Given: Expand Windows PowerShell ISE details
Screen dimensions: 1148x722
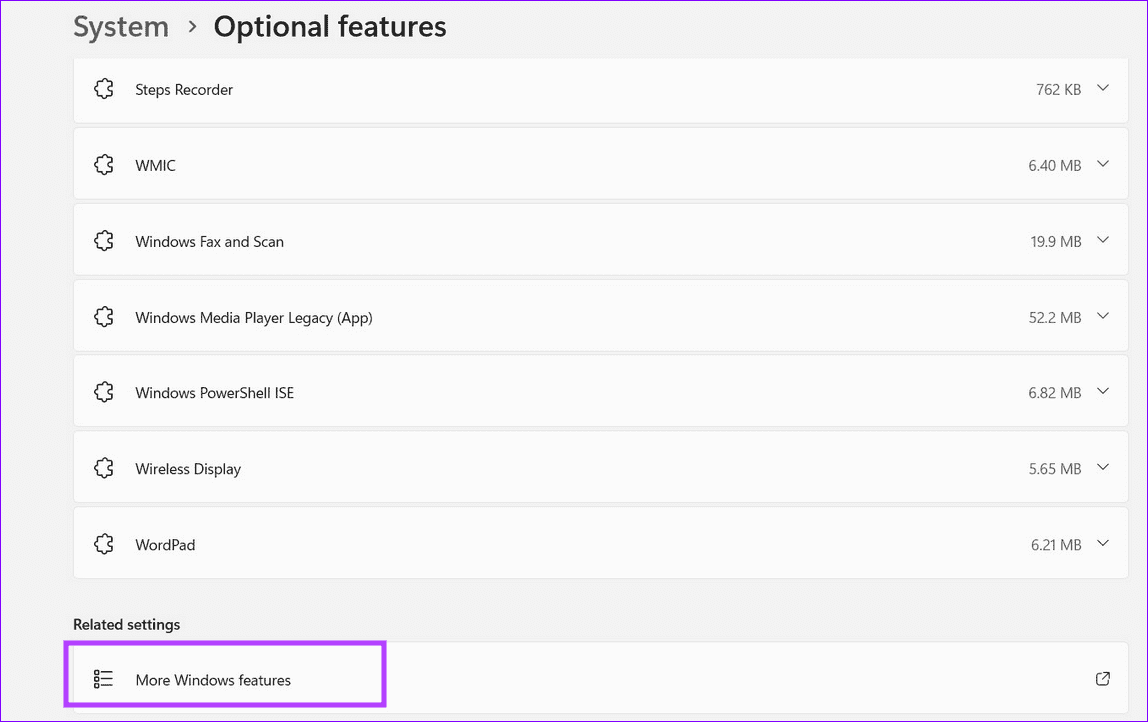Looking at the screenshot, I should [1103, 392].
